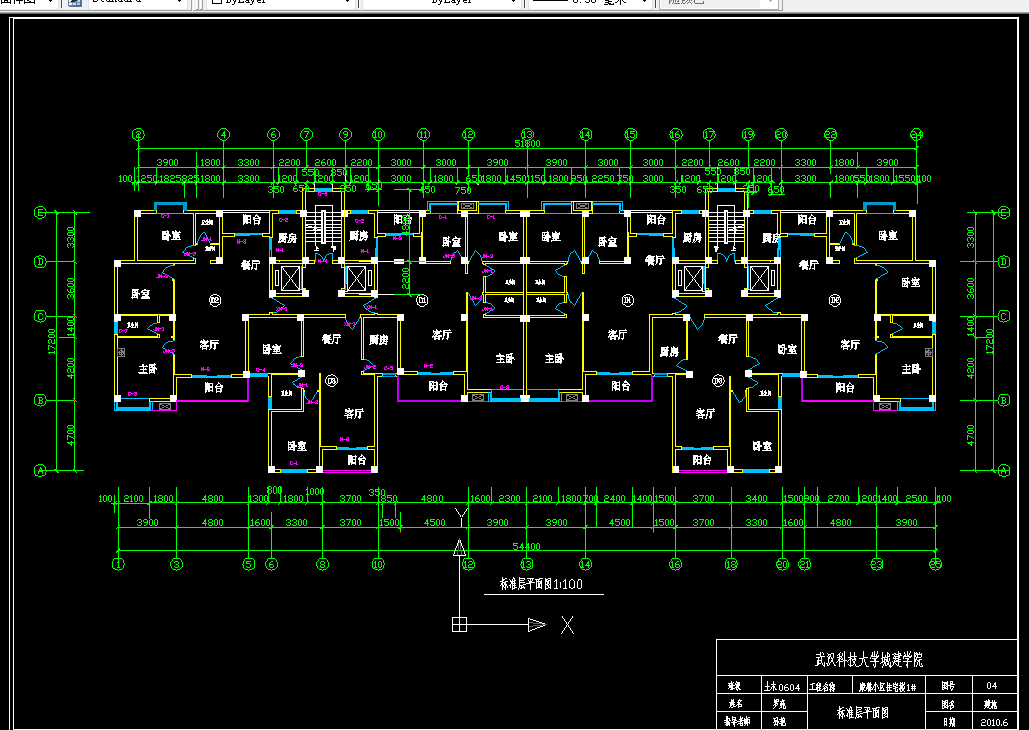This screenshot has height=730, width=1029.
Task: Select axis bubble number 7
Action: (x=306, y=135)
